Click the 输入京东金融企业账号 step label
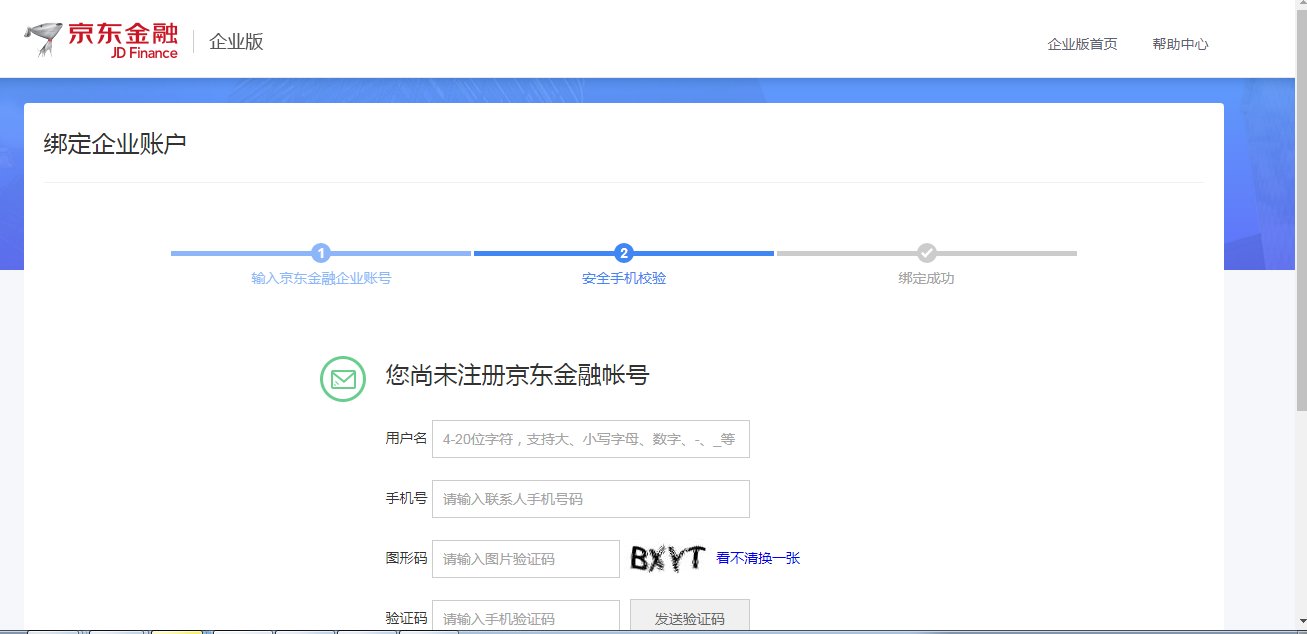The width and height of the screenshot is (1307, 634). click(x=320, y=278)
